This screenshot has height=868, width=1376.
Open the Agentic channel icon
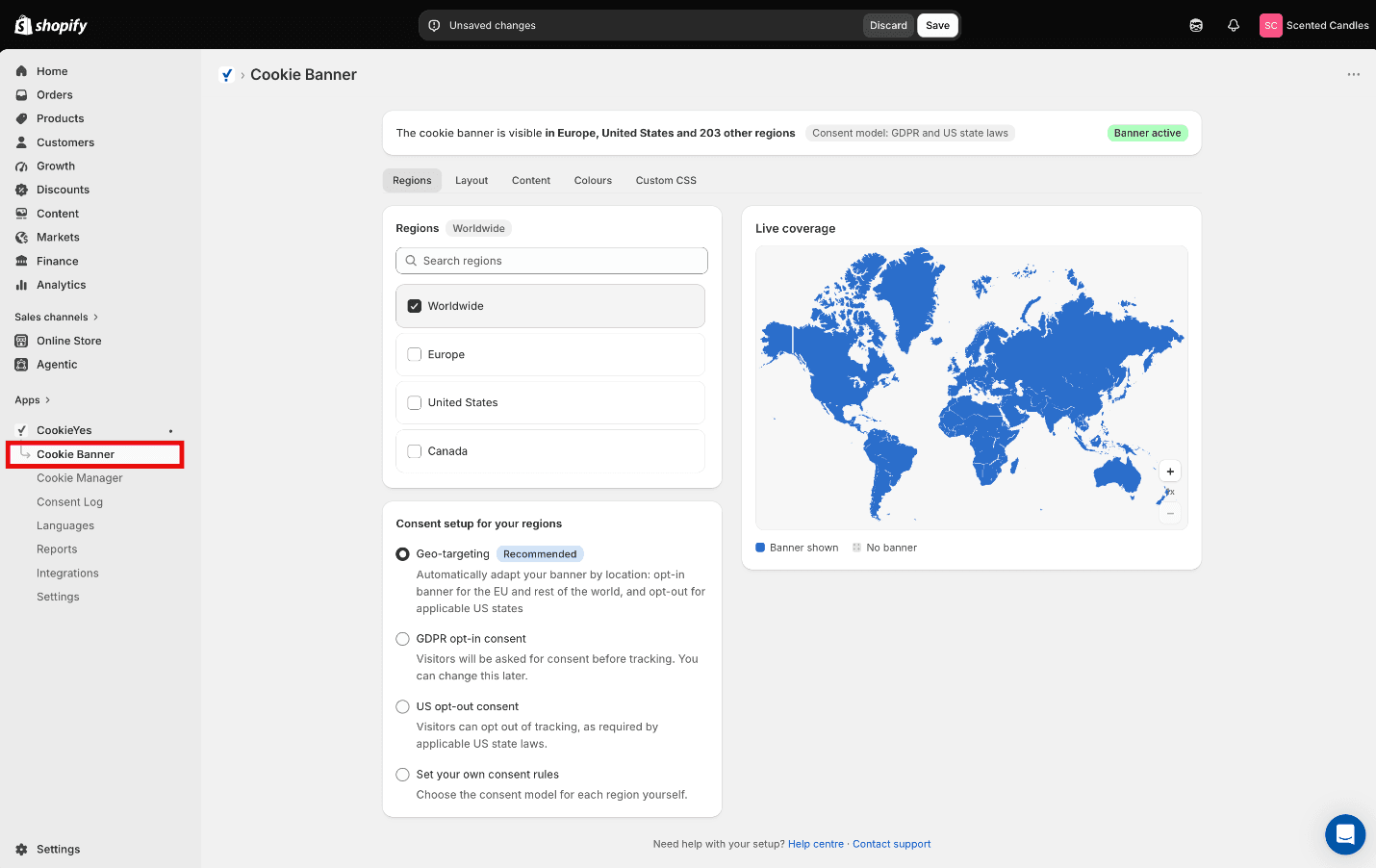pyautogui.click(x=21, y=365)
